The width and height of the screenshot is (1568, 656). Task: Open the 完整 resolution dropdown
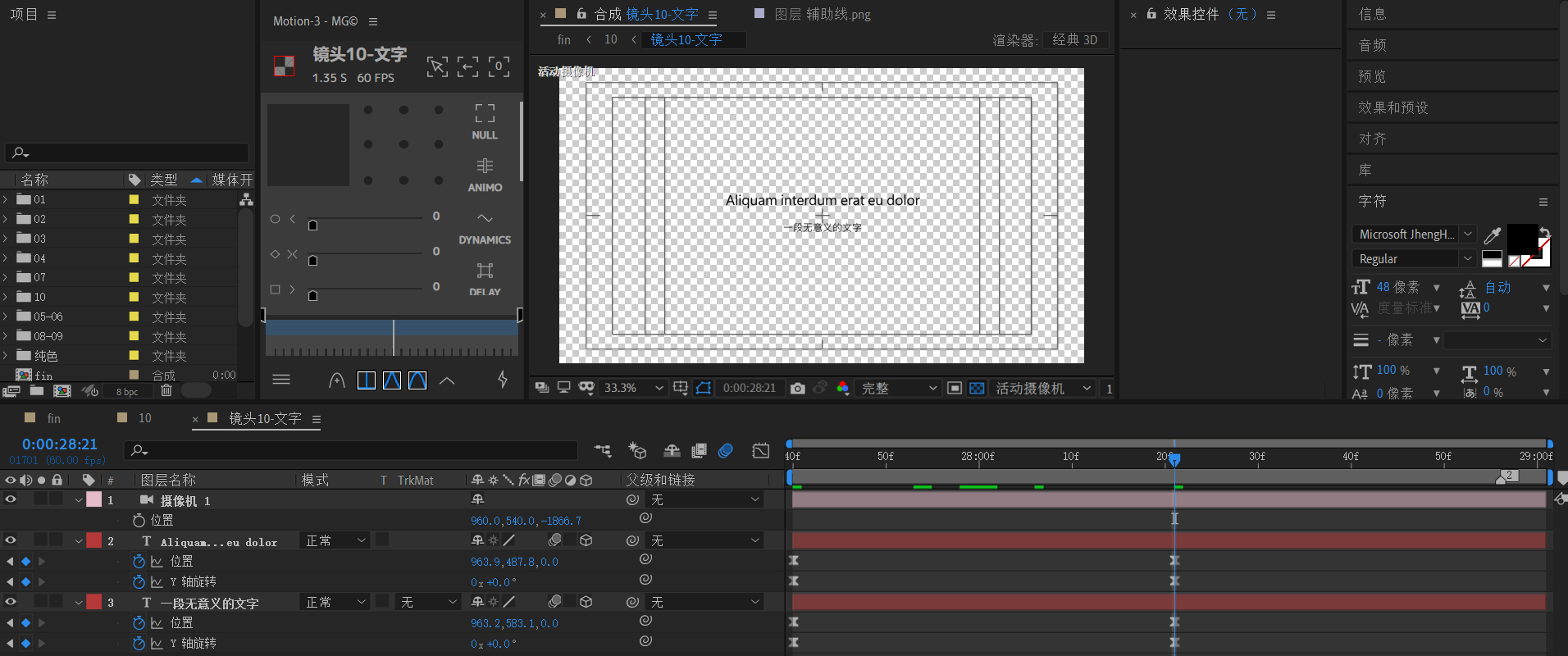898,388
